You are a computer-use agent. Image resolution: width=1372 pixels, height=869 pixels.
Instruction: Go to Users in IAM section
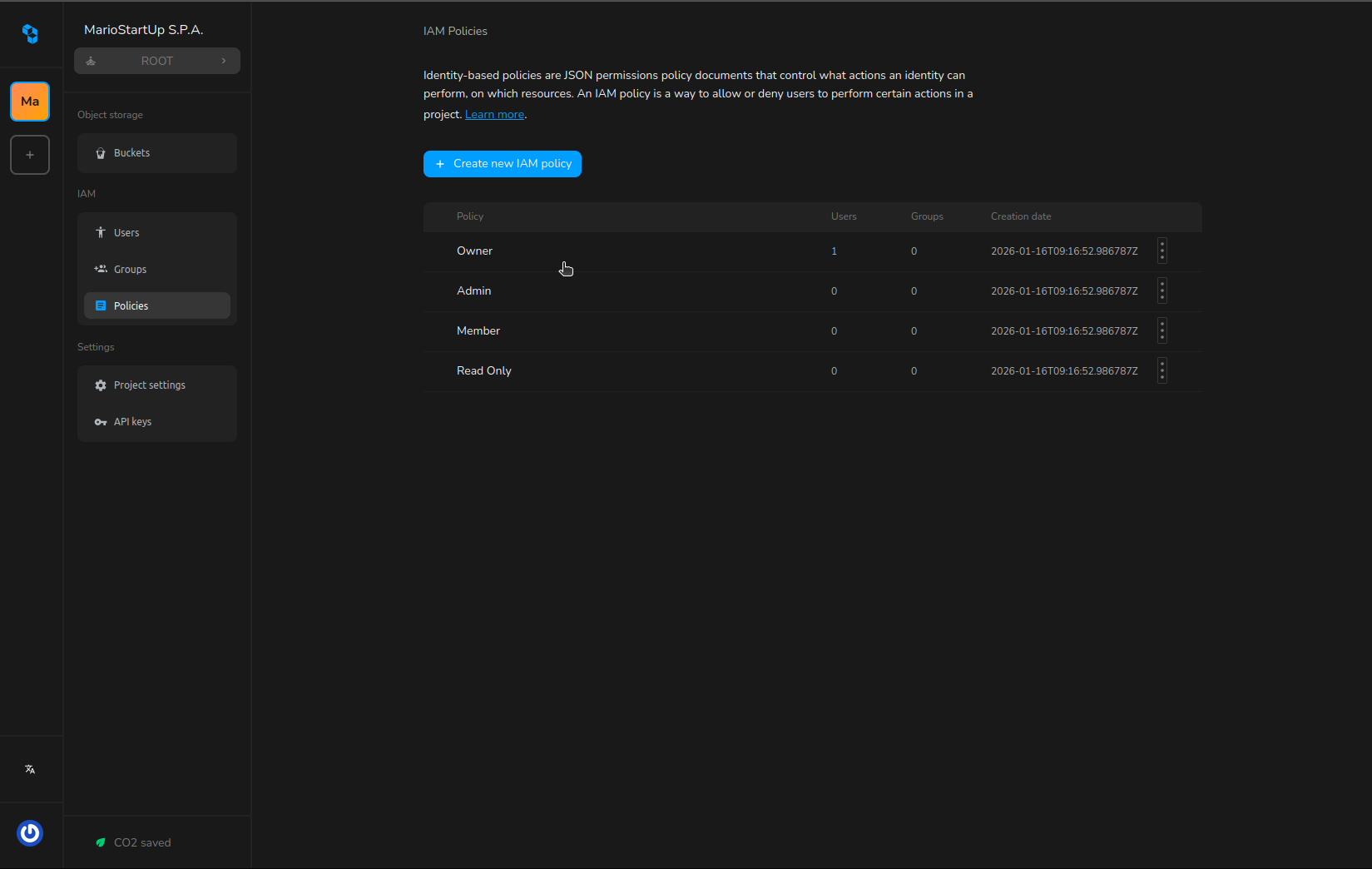157,233
